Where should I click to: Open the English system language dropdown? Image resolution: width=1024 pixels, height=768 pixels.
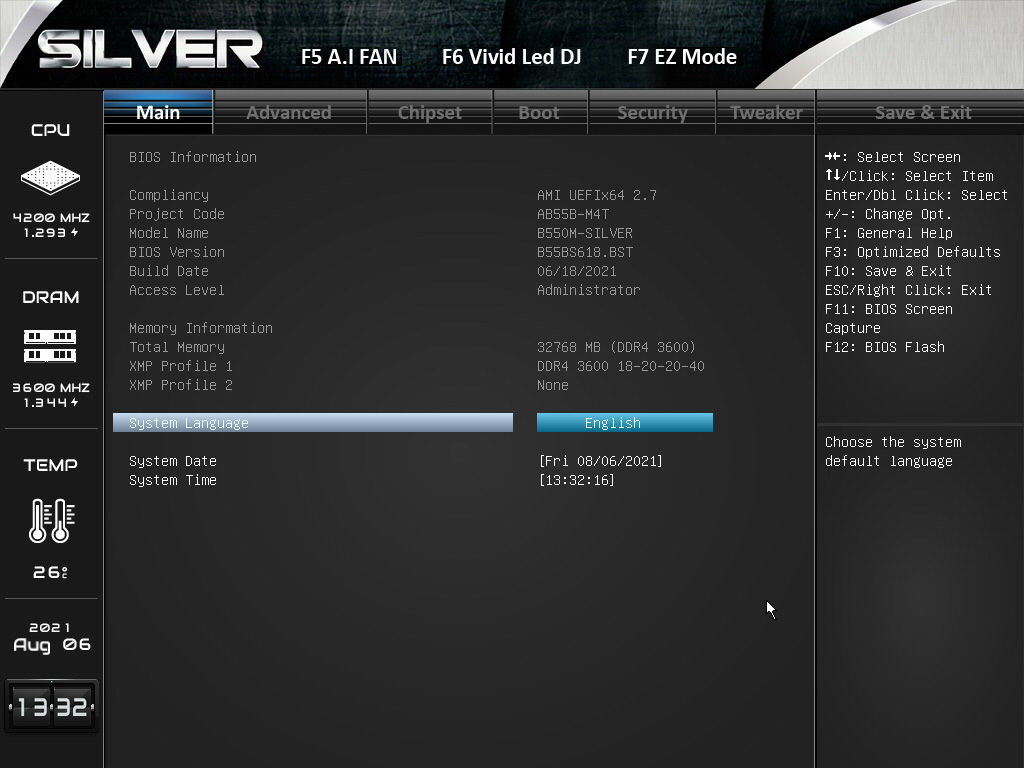click(x=624, y=423)
